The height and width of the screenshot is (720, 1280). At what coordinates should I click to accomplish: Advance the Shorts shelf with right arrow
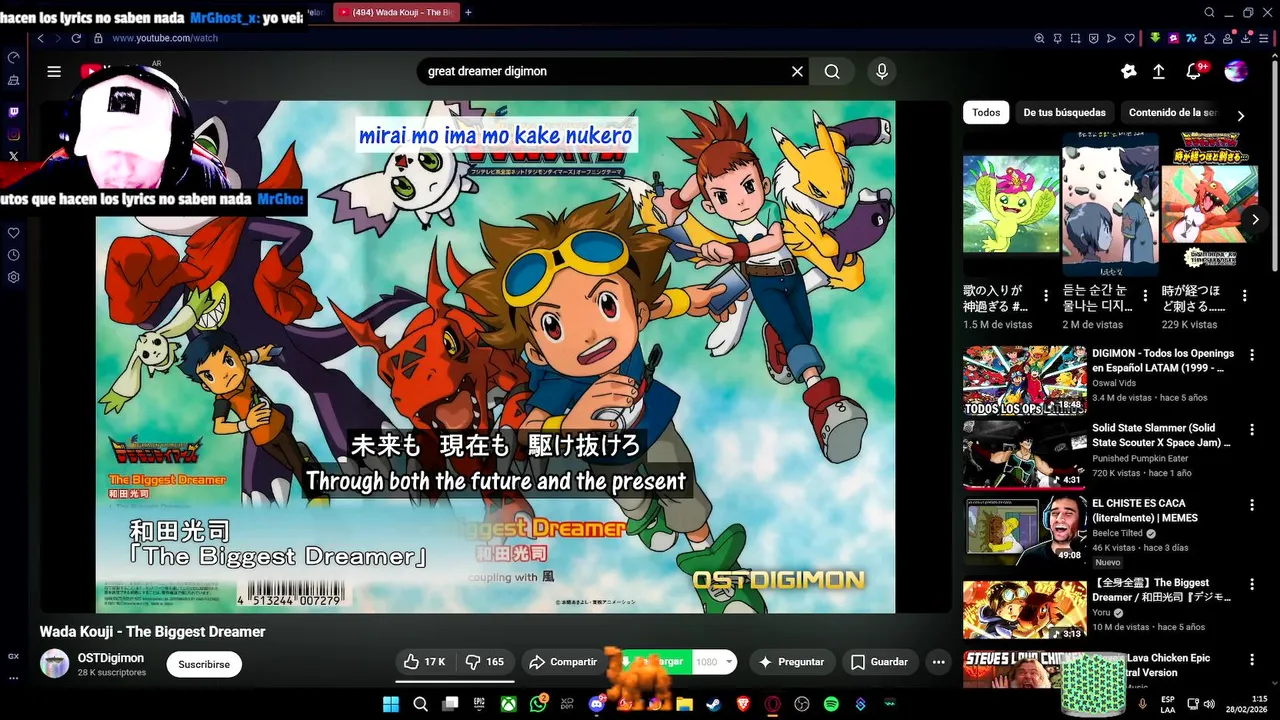pyautogui.click(x=1255, y=219)
